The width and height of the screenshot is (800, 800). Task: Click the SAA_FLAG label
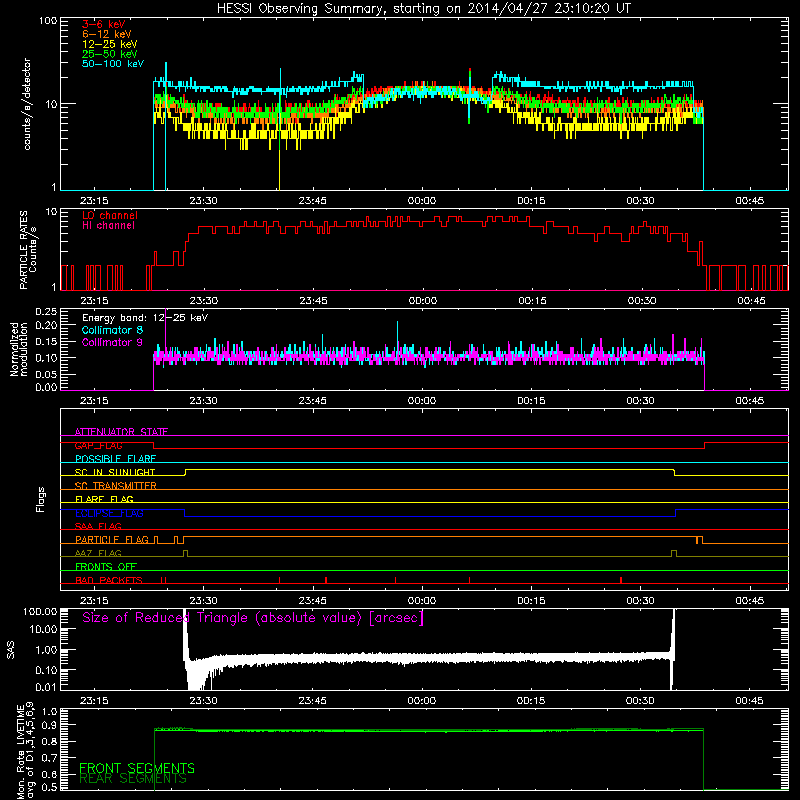98,527
